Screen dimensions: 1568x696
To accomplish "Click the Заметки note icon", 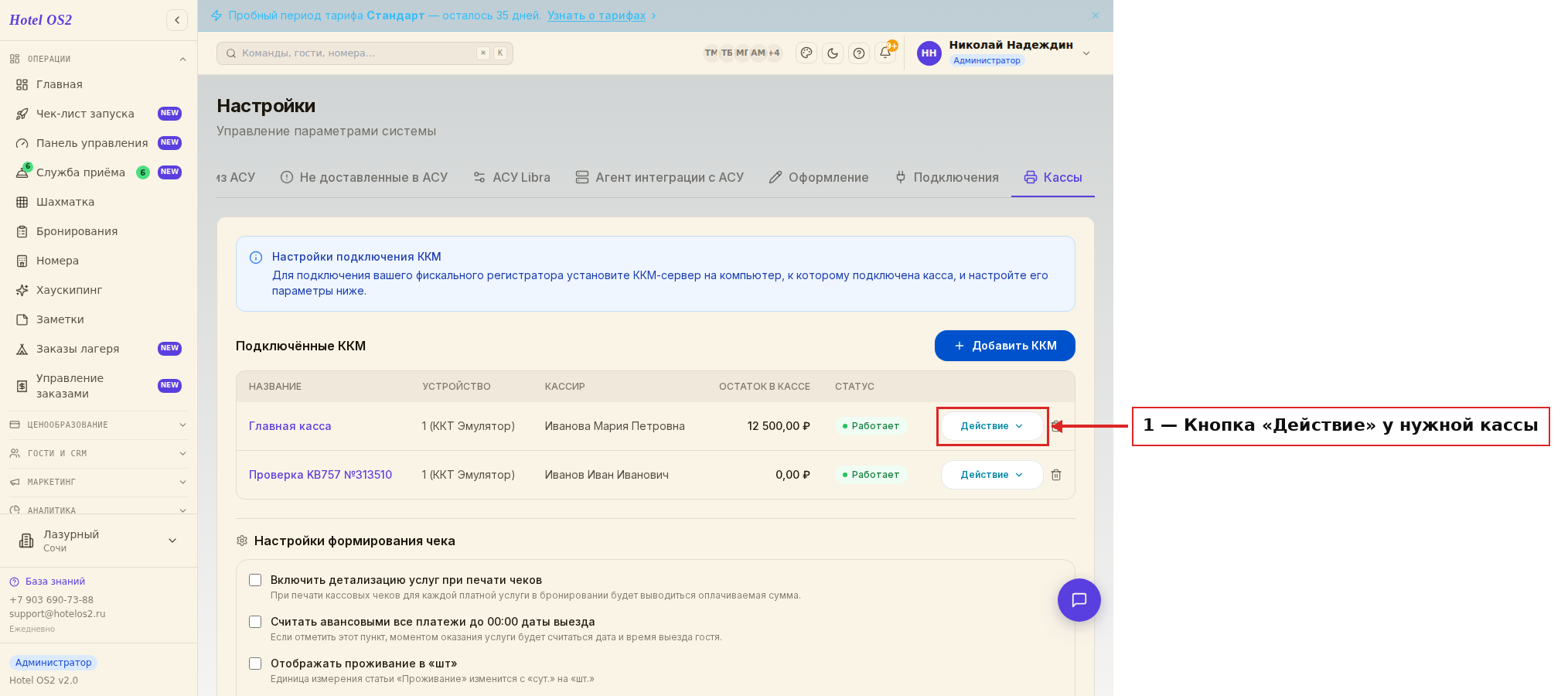I will click(x=22, y=319).
